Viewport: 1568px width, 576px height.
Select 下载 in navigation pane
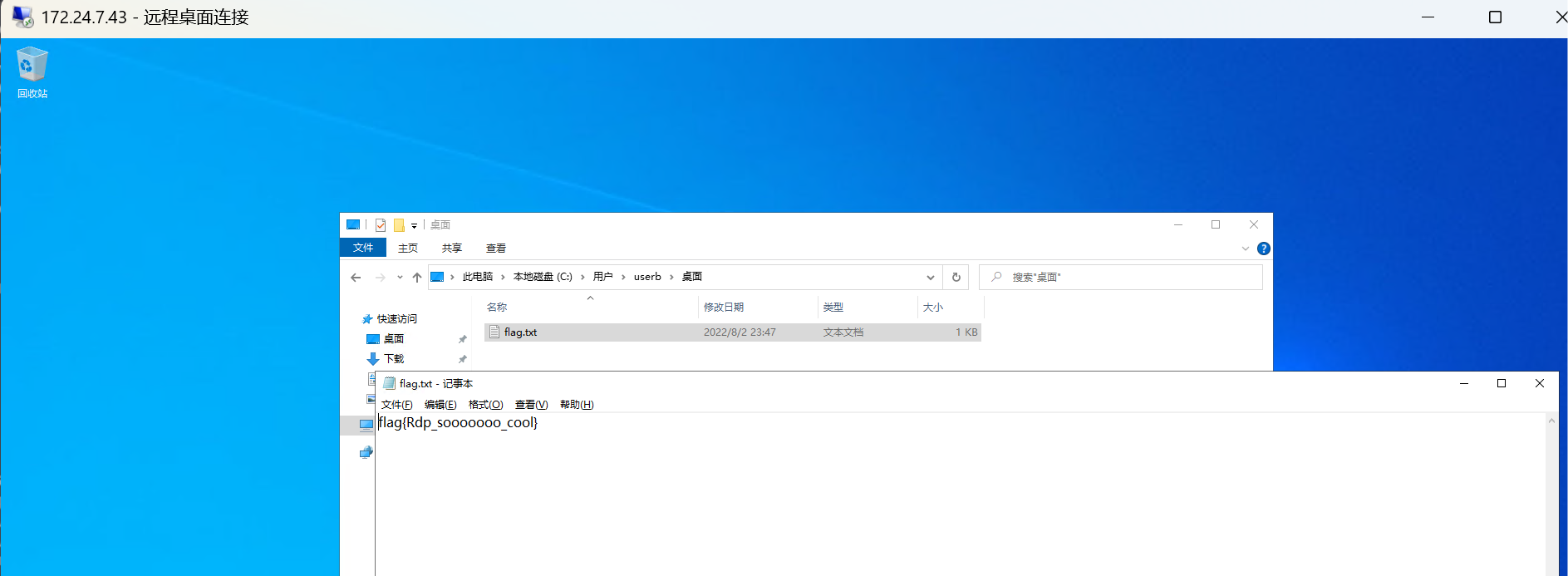pyautogui.click(x=394, y=359)
